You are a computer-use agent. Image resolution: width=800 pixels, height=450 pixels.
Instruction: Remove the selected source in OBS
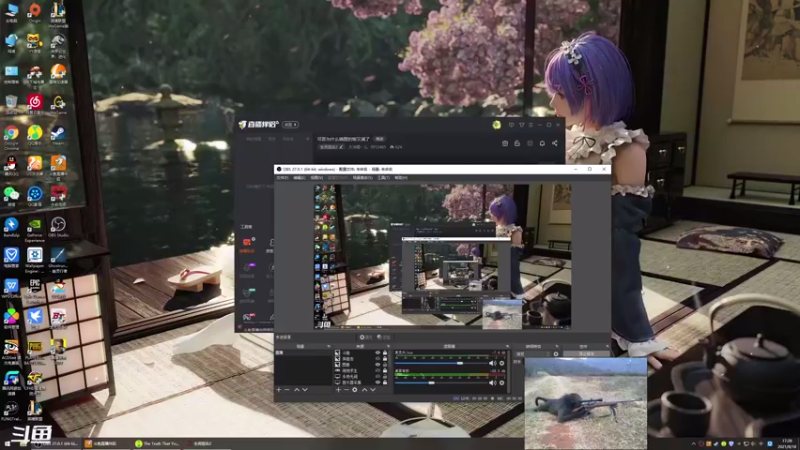point(346,389)
